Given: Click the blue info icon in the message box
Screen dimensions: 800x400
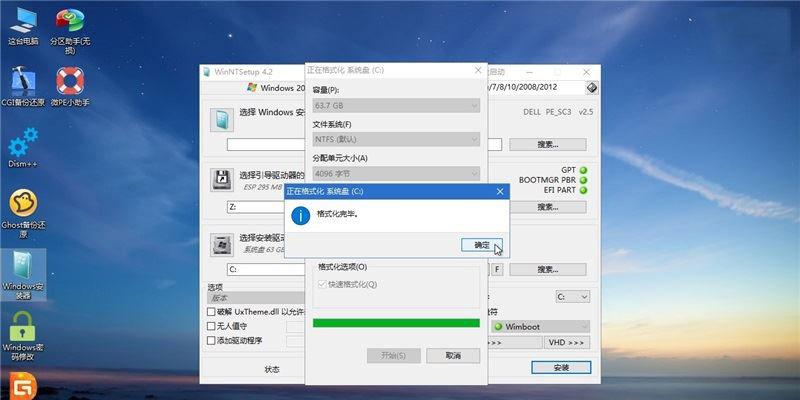Looking at the screenshot, I should point(300,216).
